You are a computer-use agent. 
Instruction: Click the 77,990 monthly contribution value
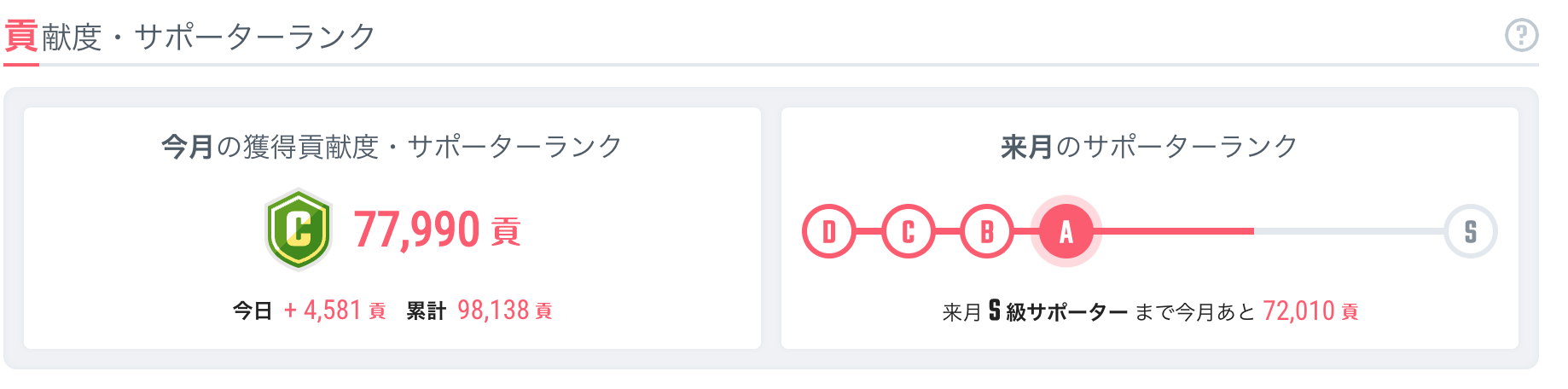pos(417,230)
